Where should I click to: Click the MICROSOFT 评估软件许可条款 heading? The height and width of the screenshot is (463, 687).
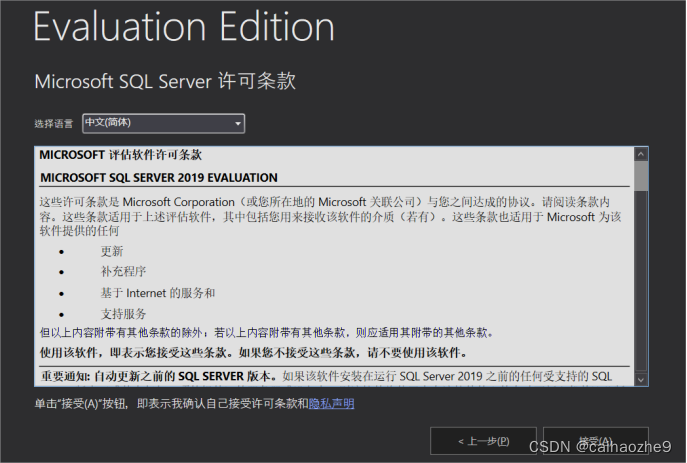click(120, 155)
